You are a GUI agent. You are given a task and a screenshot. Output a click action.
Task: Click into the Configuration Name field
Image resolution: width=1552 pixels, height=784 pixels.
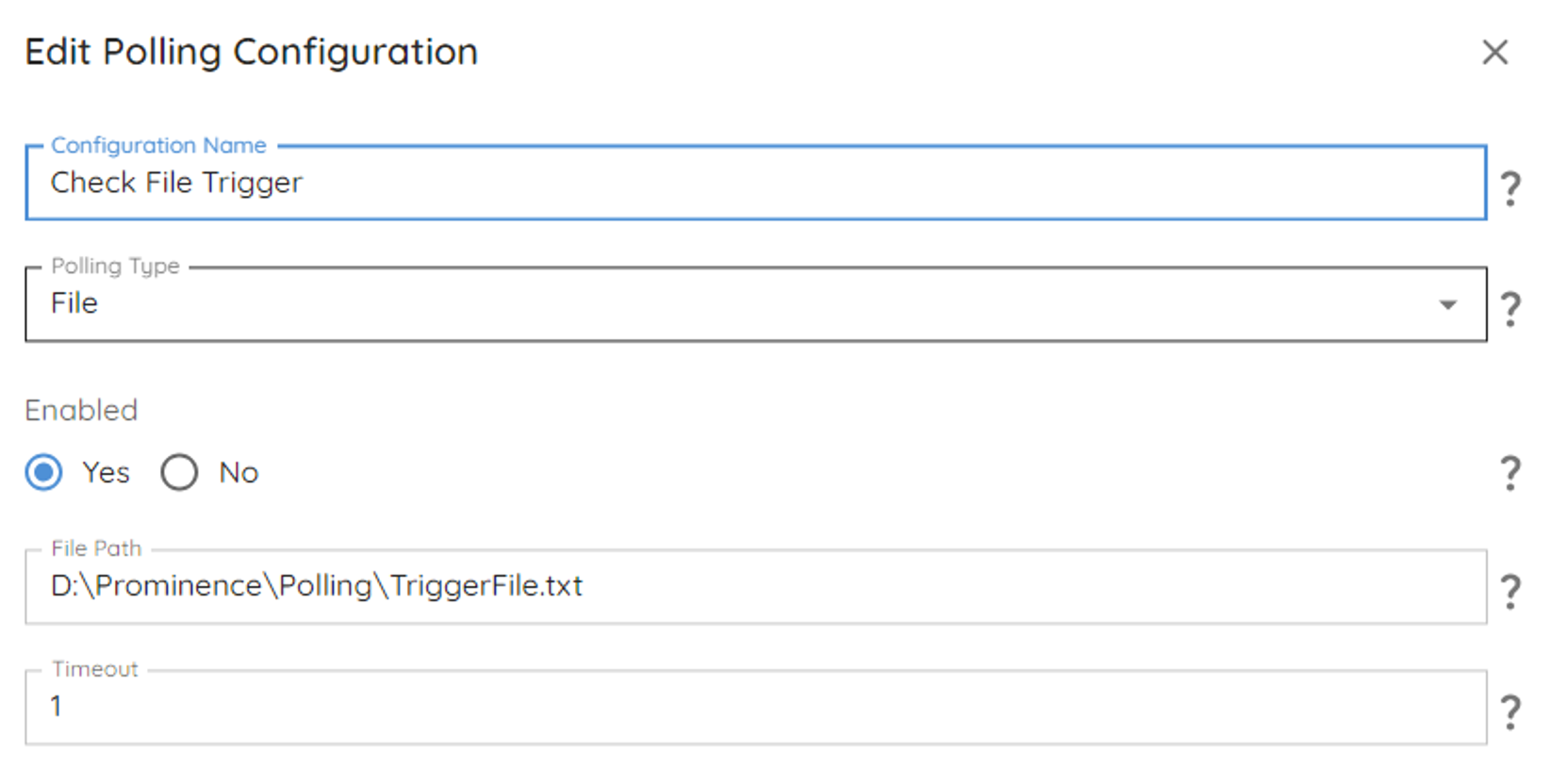(x=754, y=183)
